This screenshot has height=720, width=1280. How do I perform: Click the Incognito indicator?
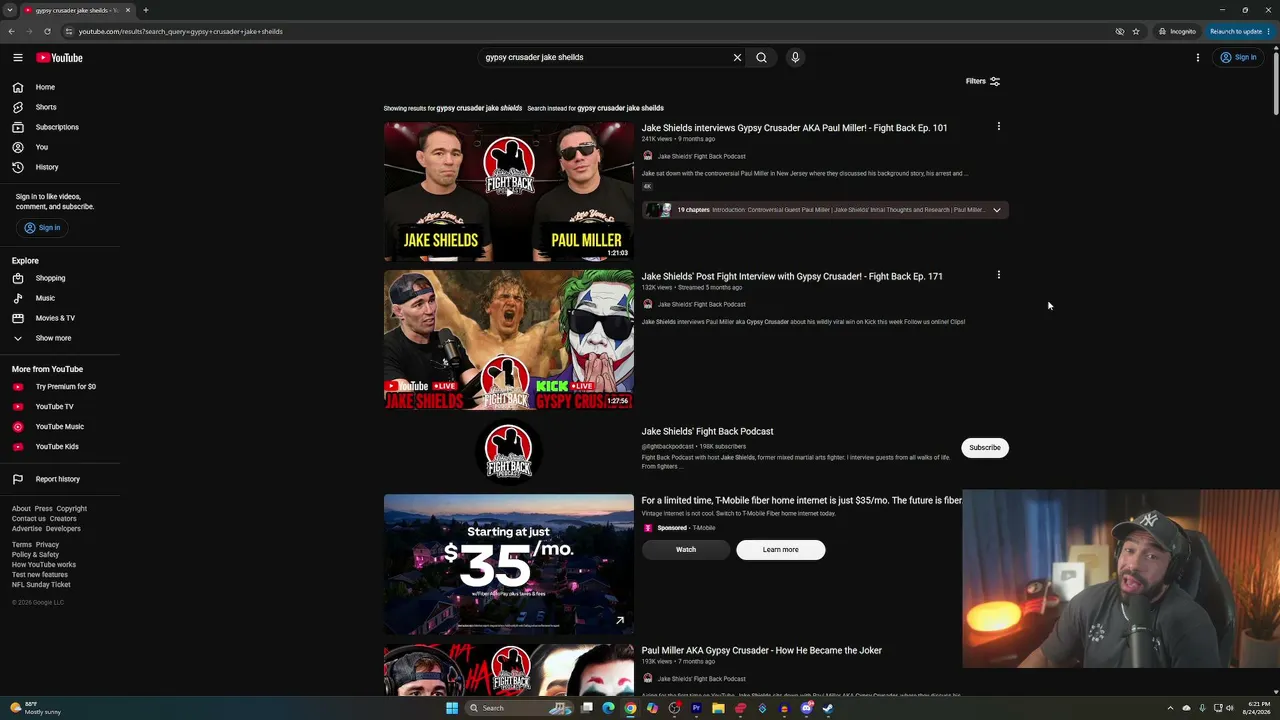pos(1177,32)
